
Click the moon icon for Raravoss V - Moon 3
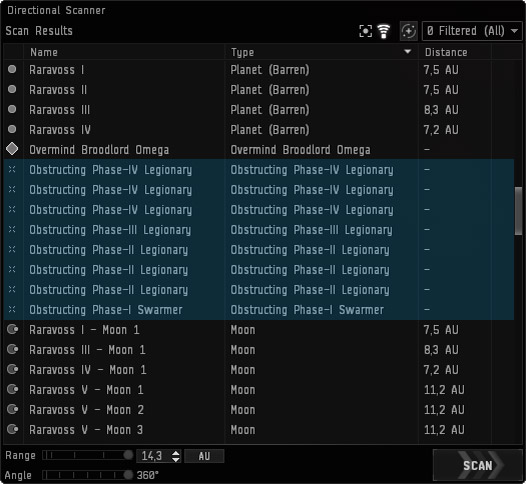(x=13, y=429)
